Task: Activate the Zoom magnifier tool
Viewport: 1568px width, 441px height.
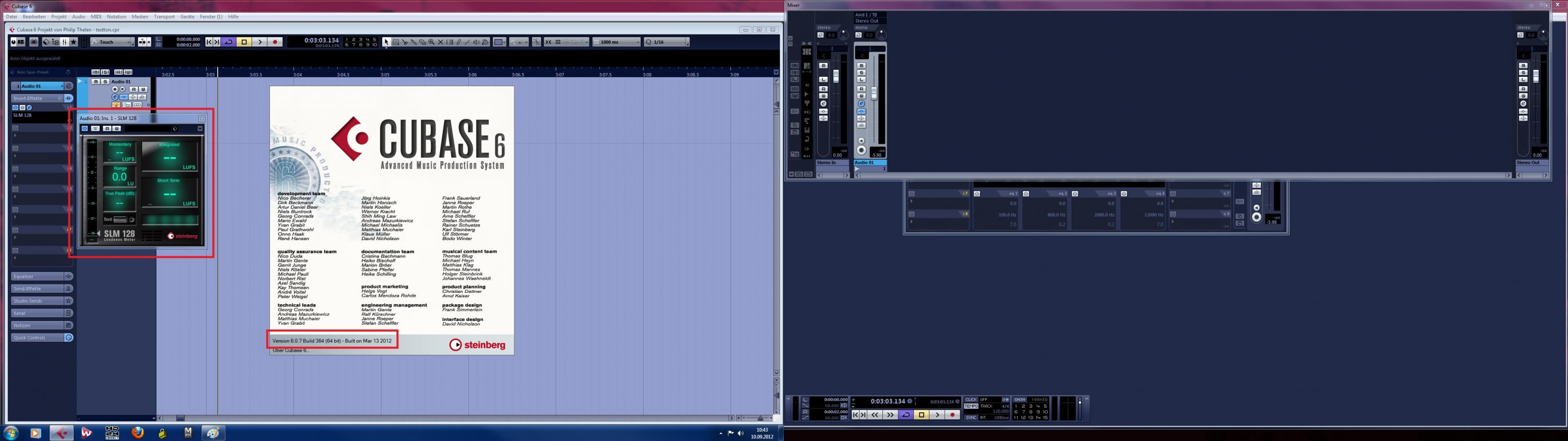Action: click(432, 42)
